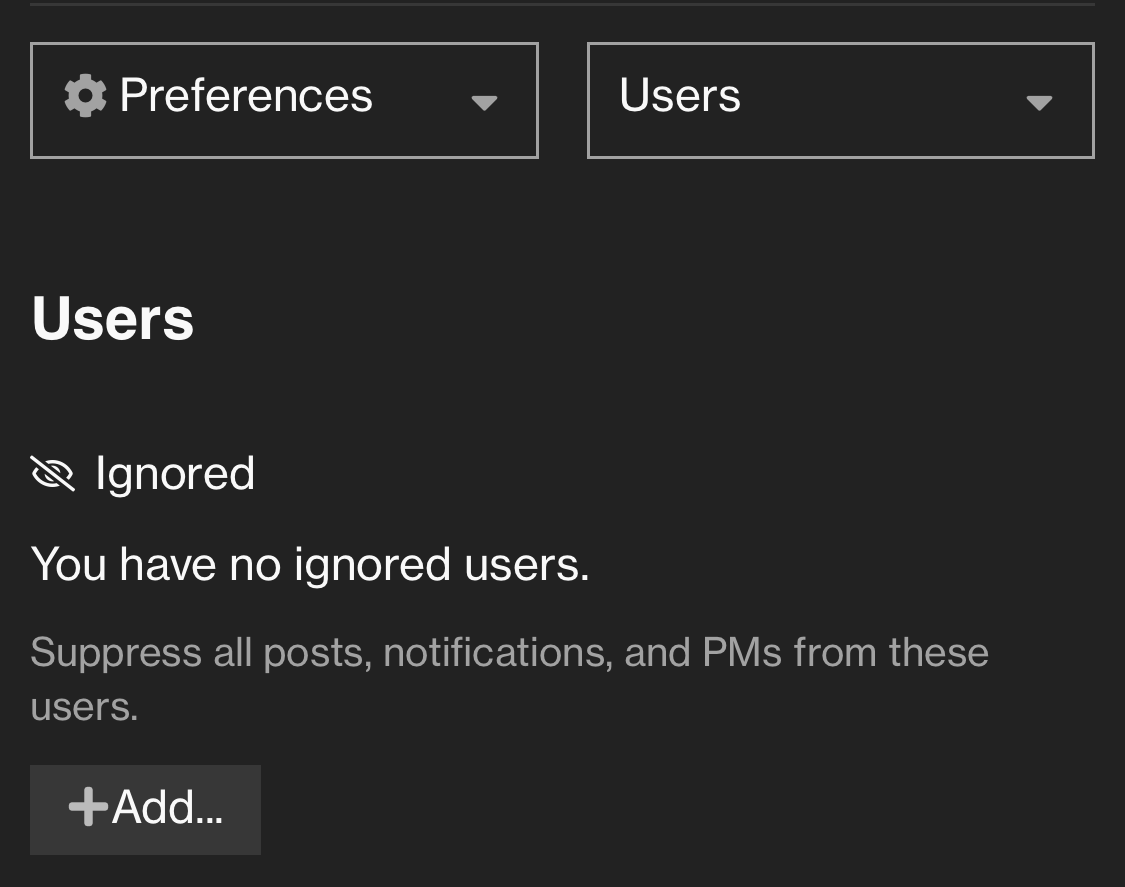Click the word 'notifications' in the description
The width and height of the screenshot is (1125, 887).
coord(498,652)
